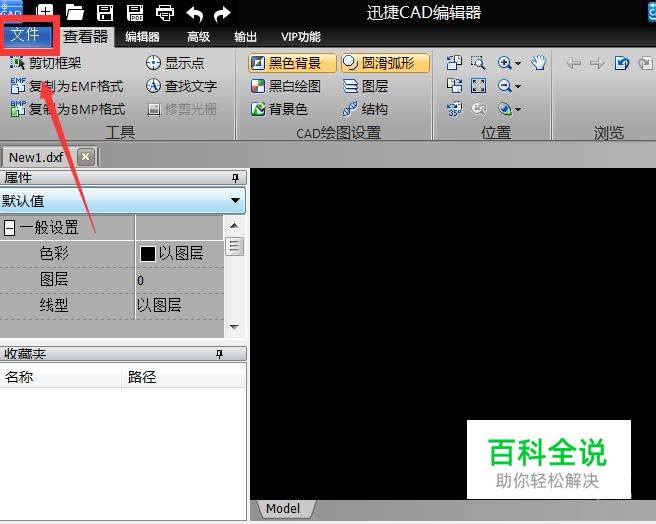
Task: Toggle 黑白绘图 black-white drawing
Action: pos(286,86)
